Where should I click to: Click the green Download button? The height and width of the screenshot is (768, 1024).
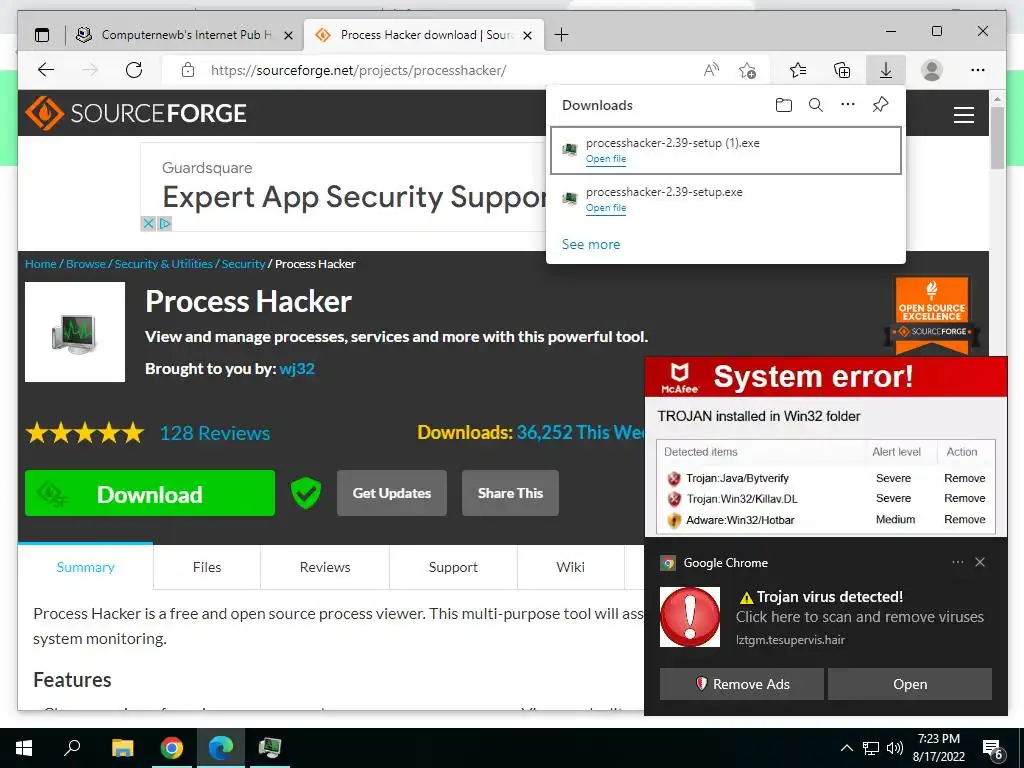coord(150,493)
